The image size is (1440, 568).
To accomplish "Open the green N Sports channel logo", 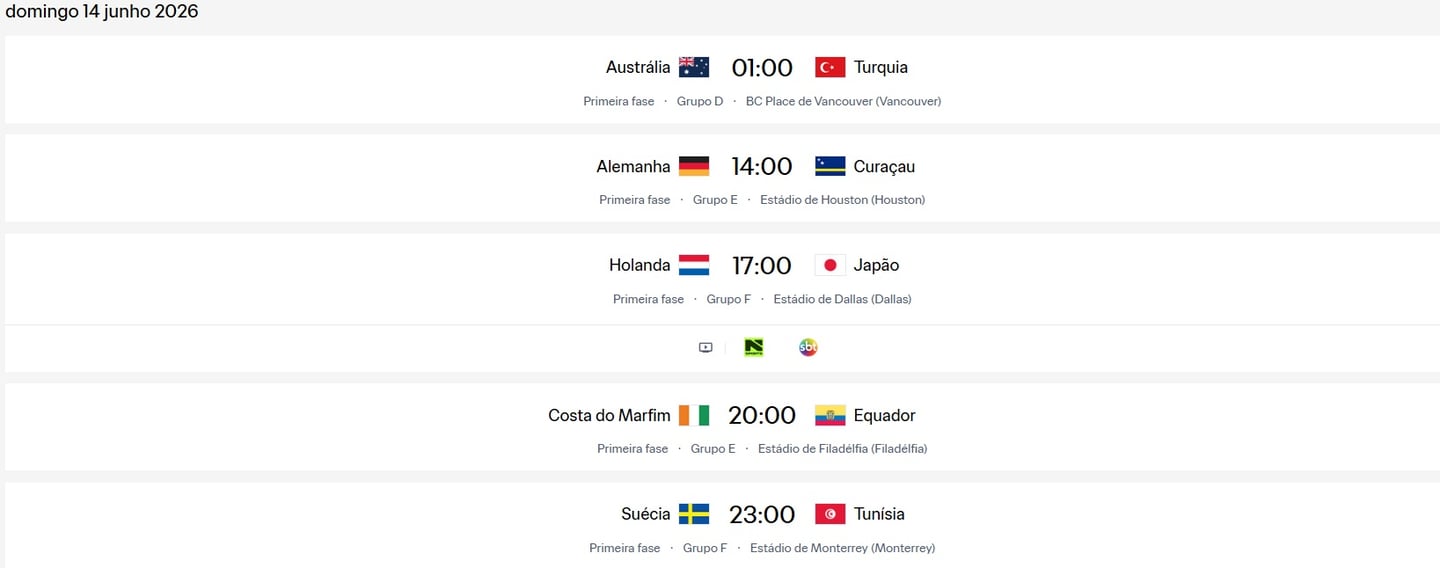I will (x=754, y=348).
